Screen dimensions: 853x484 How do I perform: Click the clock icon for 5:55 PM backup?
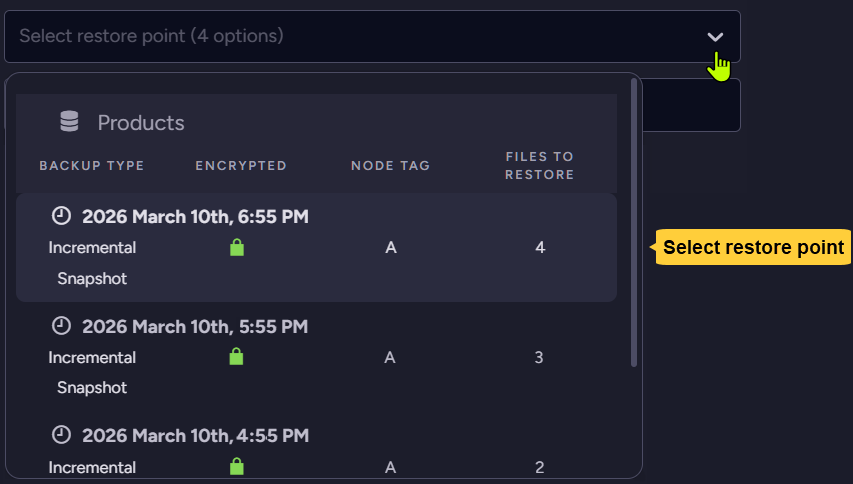[62, 326]
